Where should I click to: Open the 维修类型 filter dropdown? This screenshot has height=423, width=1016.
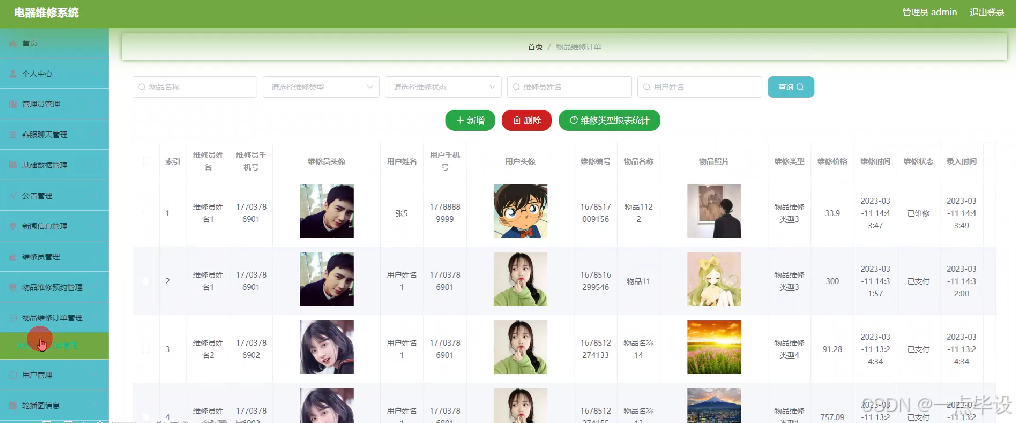pyautogui.click(x=321, y=87)
